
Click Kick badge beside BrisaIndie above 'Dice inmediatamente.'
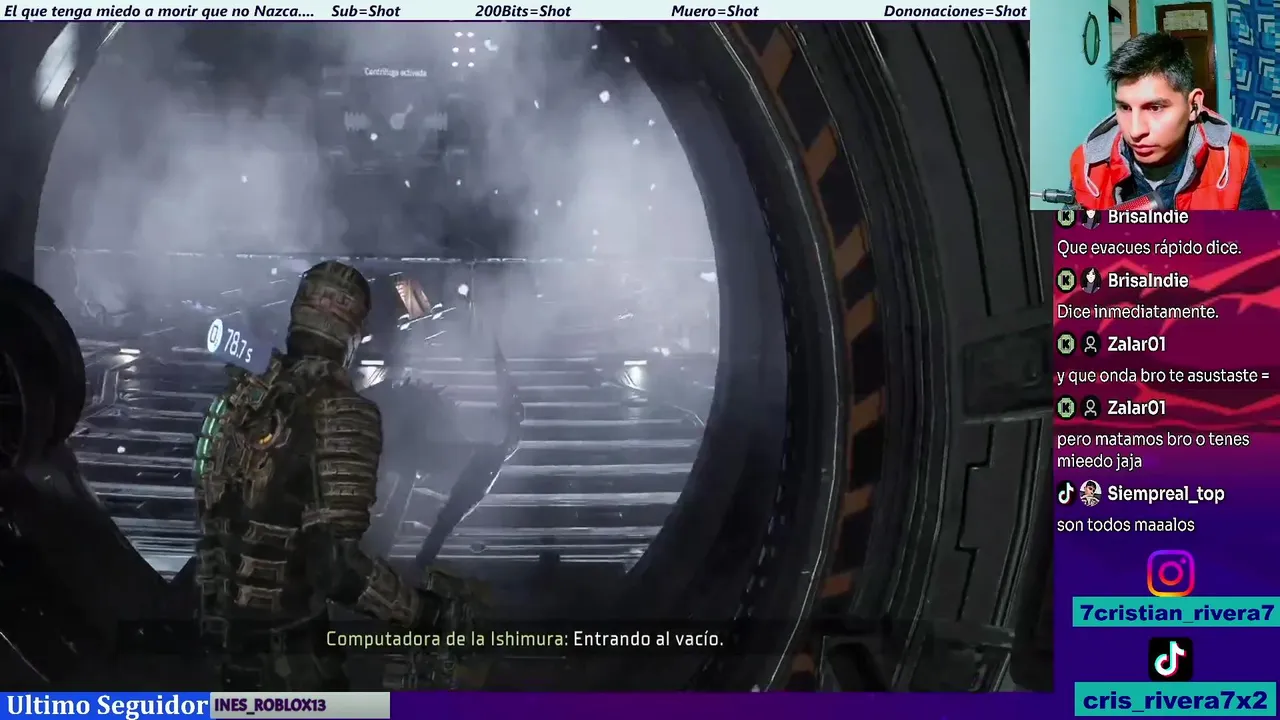coord(1066,281)
